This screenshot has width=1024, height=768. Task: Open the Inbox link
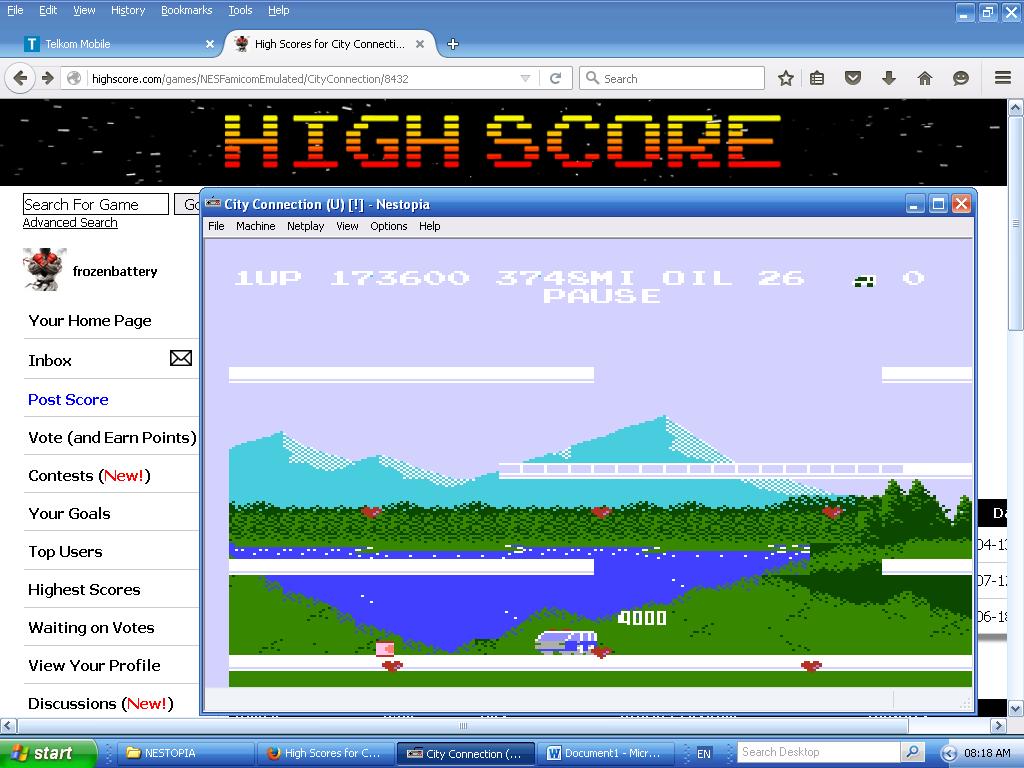pyautogui.click(x=50, y=360)
